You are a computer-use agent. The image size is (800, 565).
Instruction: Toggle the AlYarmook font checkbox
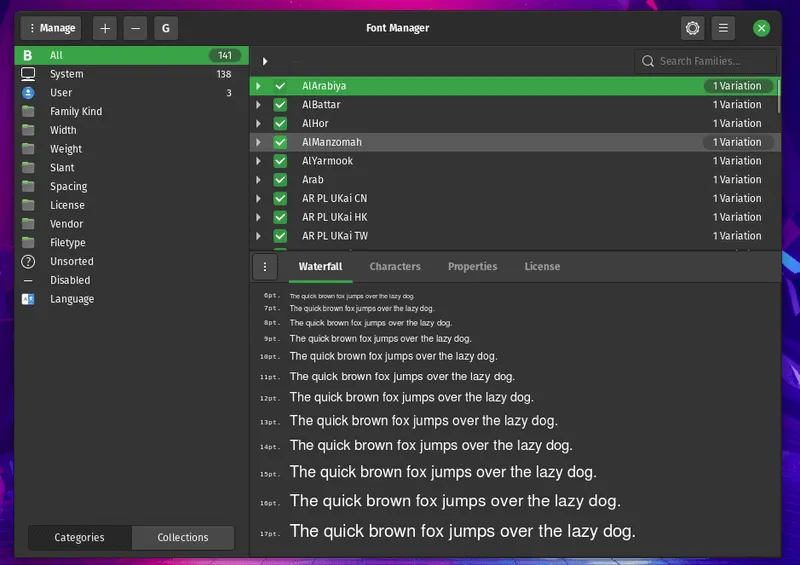(x=280, y=161)
